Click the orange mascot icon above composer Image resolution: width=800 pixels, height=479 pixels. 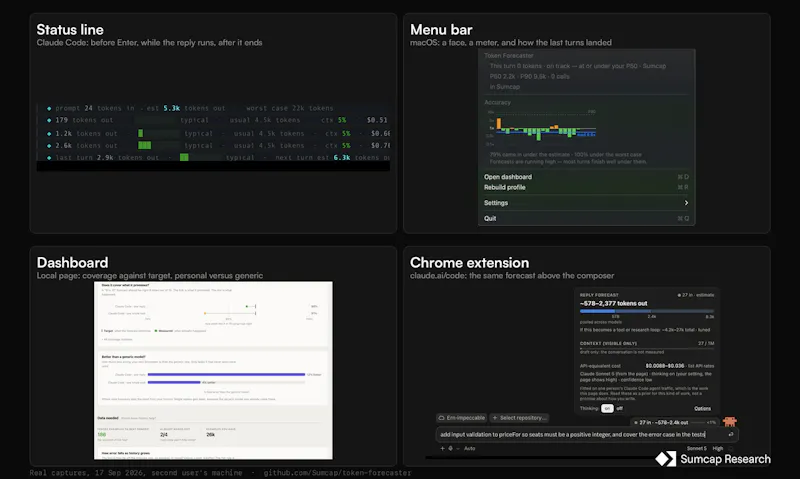pyautogui.click(x=730, y=421)
